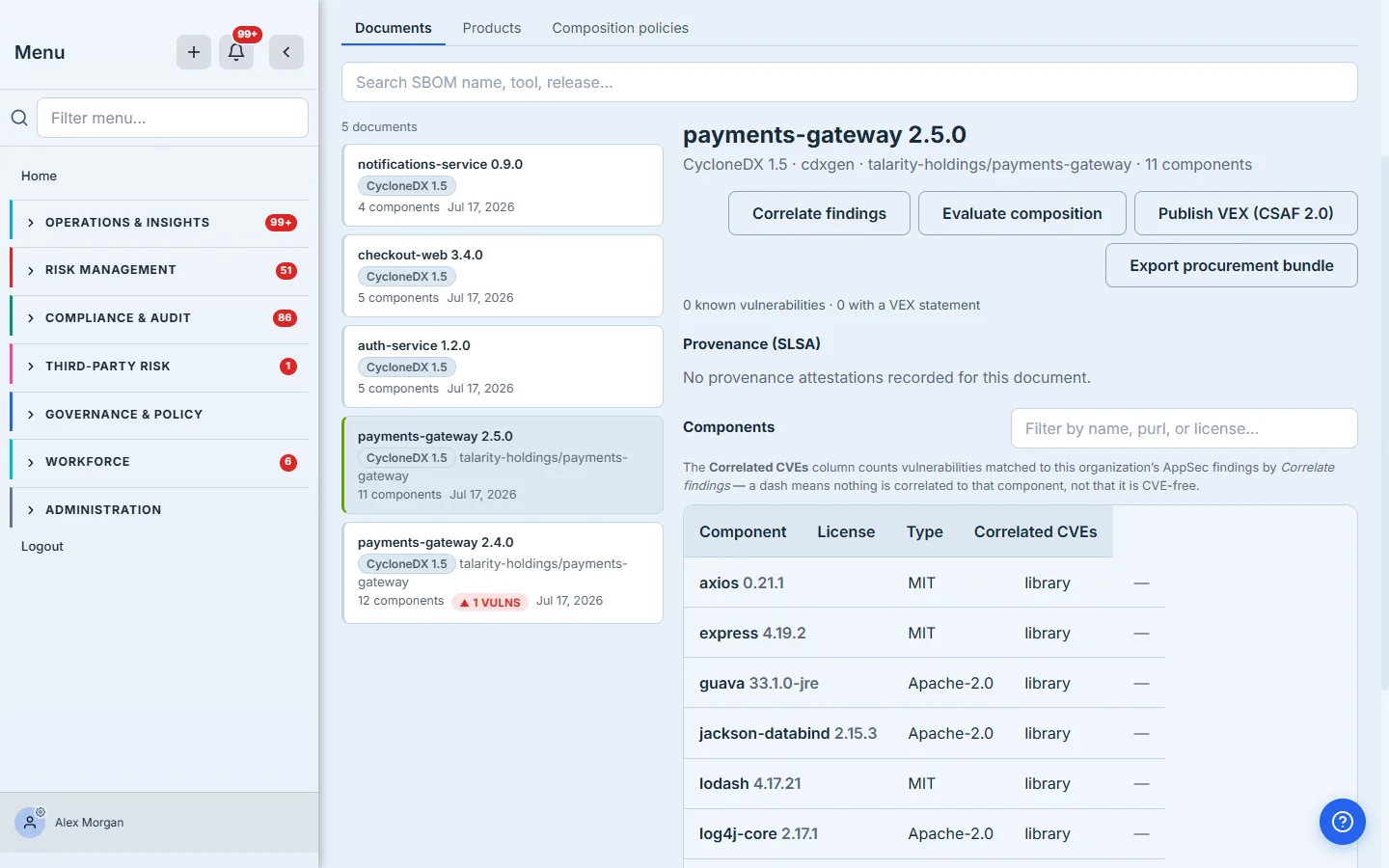Click the plus add button in menu header
Image resolution: width=1389 pixels, height=868 pixels.
point(194,52)
